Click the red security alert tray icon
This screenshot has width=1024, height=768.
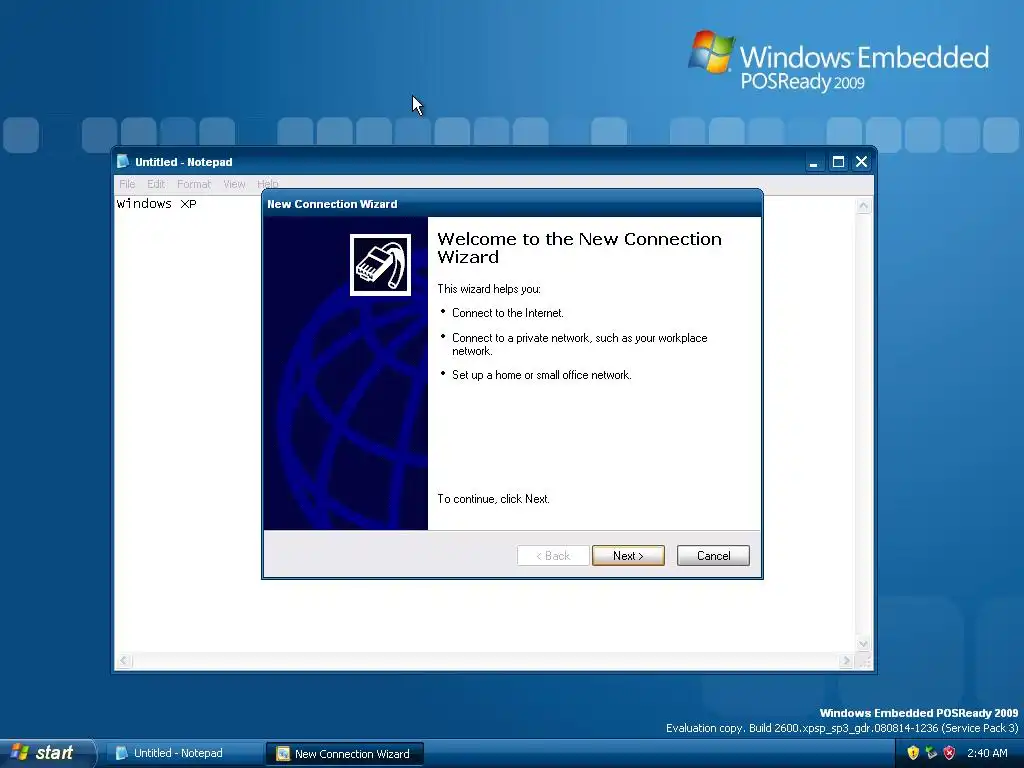pyautogui.click(x=950, y=753)
